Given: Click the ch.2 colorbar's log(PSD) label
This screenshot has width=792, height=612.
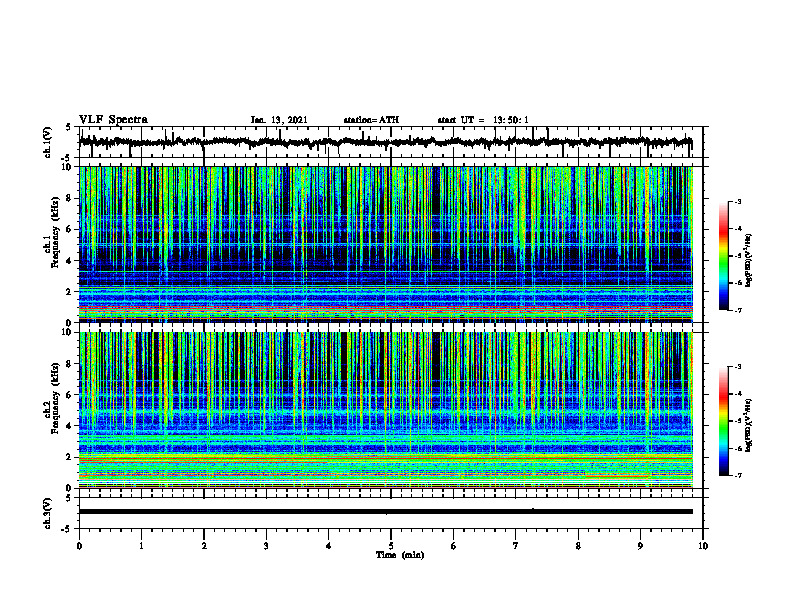Looking at the screenshot, I should pos(749,424).
